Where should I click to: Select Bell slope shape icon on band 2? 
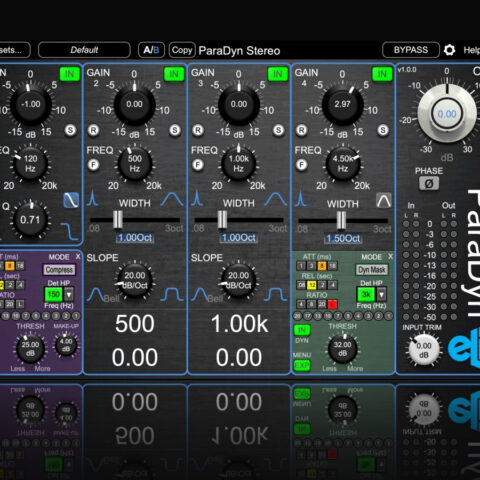(96, 295)
